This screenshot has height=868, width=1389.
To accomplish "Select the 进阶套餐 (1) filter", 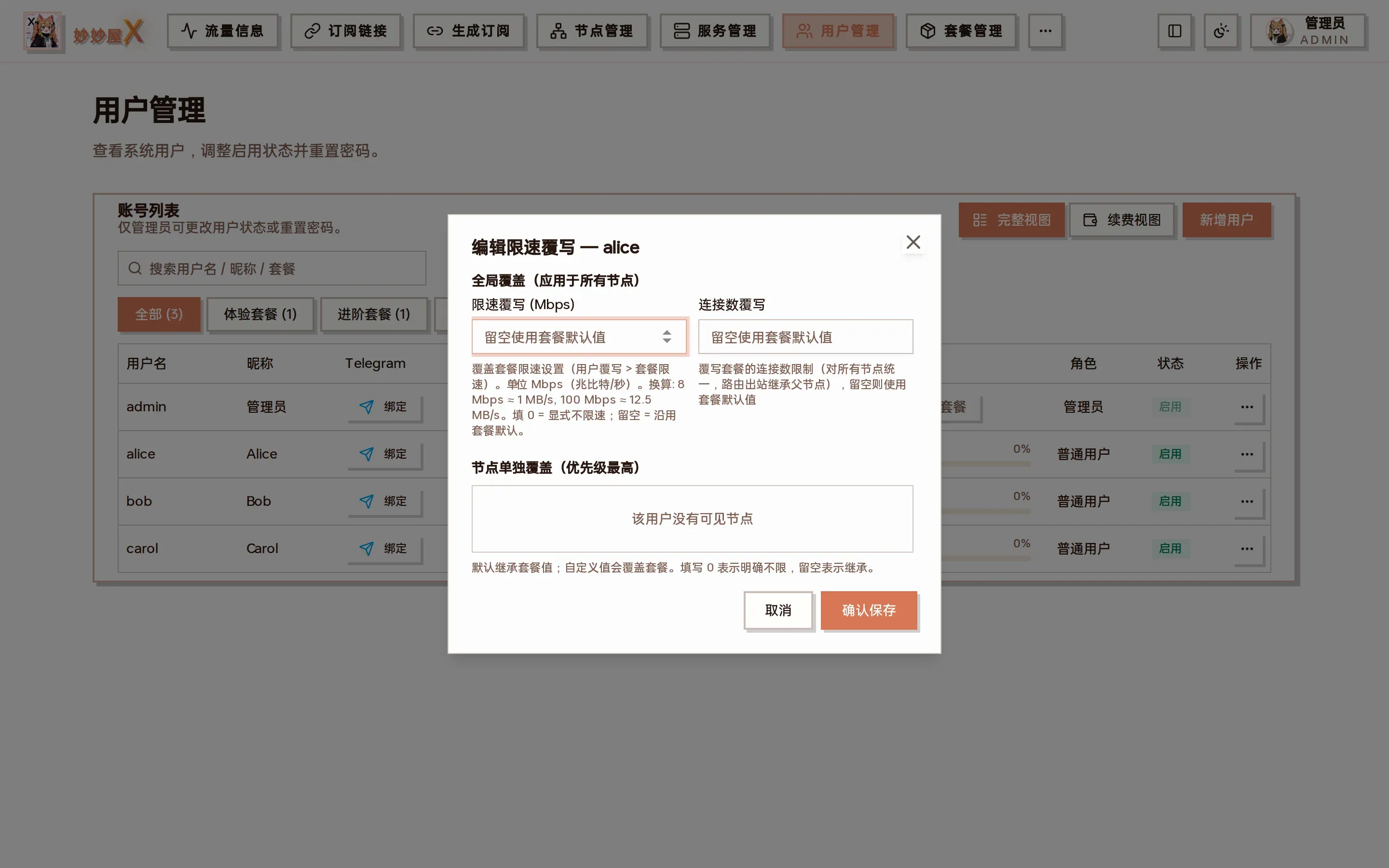I will point(374,314).
